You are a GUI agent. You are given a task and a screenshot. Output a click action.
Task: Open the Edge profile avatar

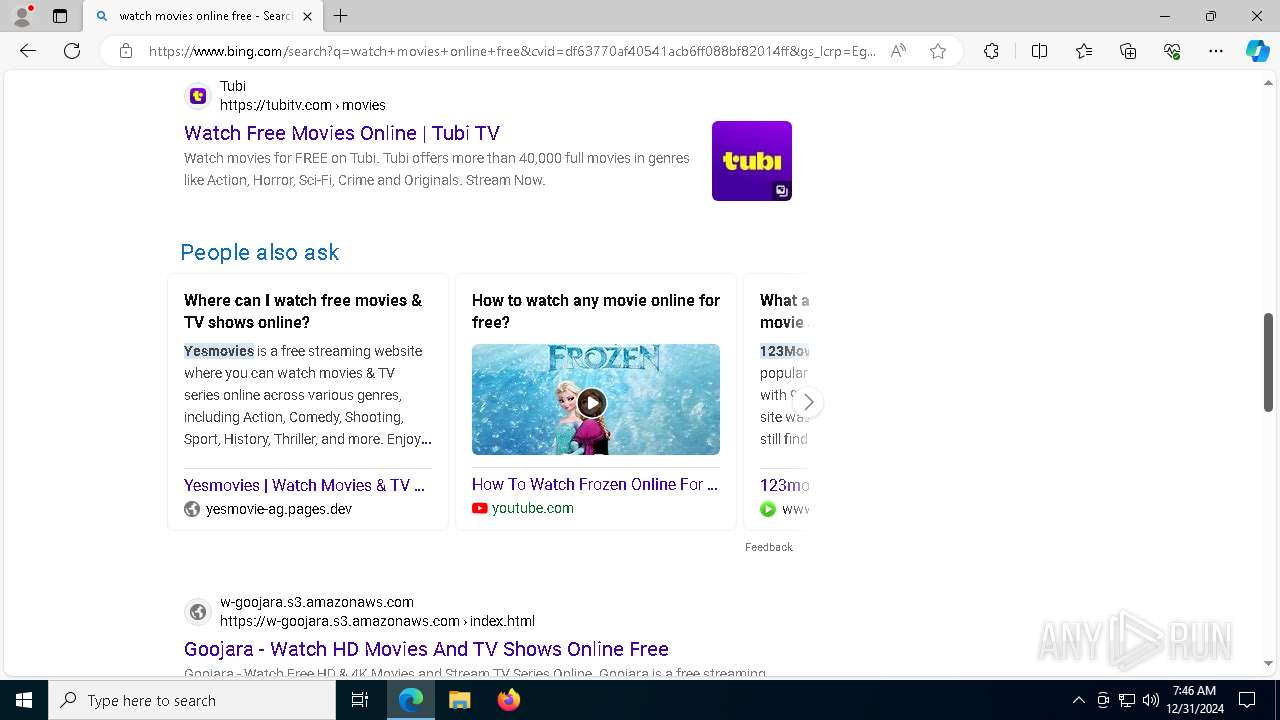(22, 16)
